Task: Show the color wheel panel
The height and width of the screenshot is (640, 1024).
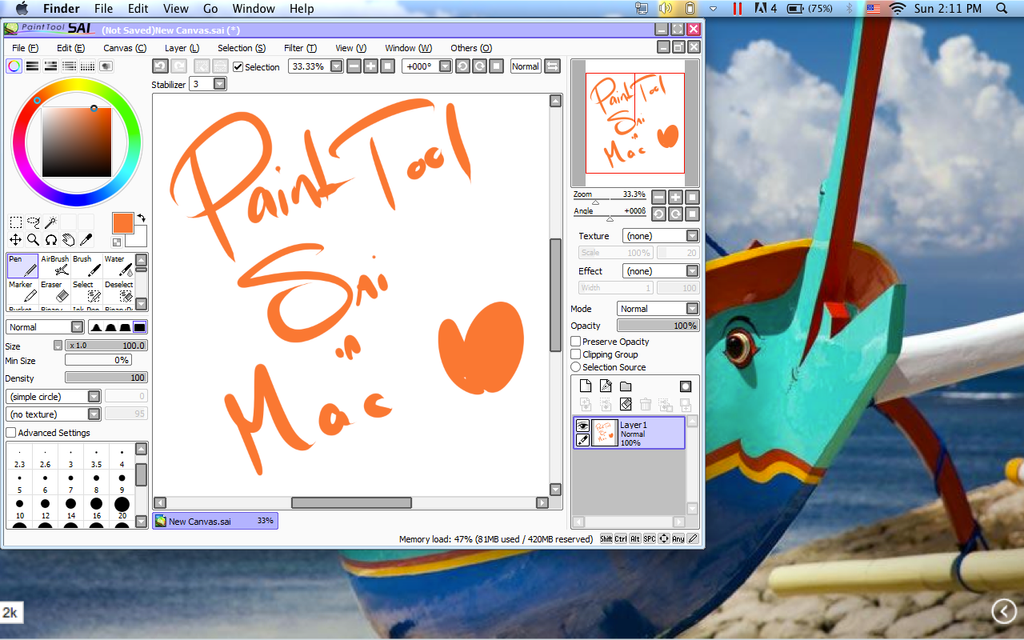Action: [x=14, y=66]
